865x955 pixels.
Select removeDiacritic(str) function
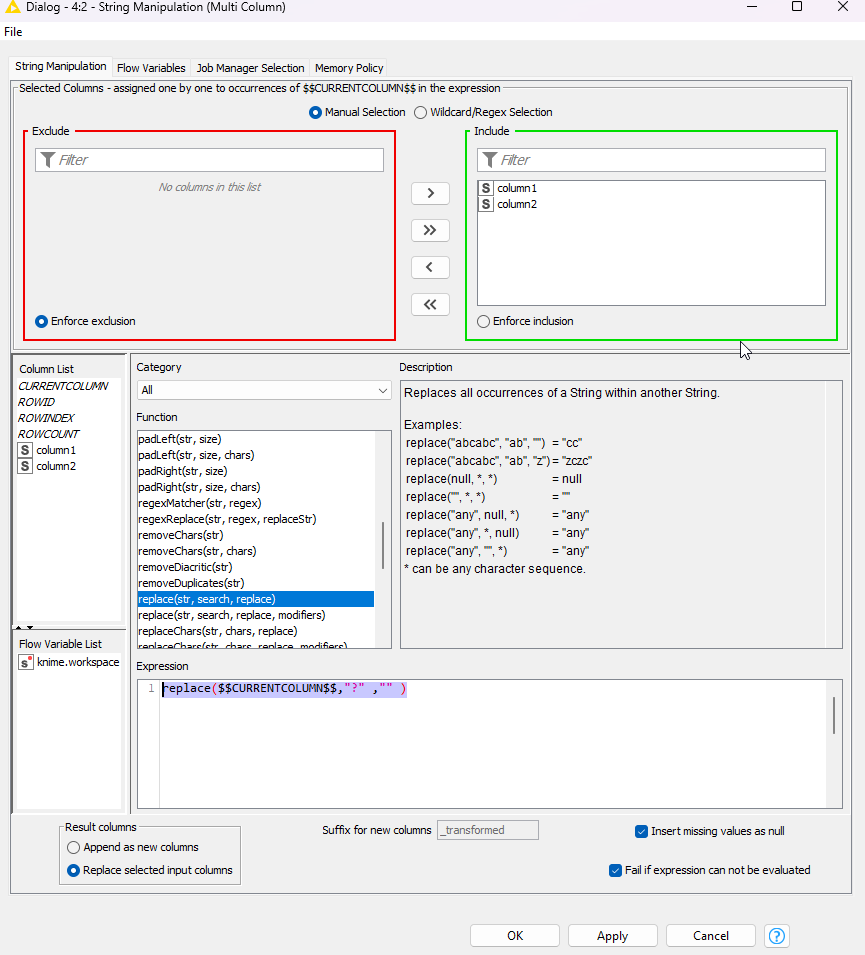click(x=185, y=567)
